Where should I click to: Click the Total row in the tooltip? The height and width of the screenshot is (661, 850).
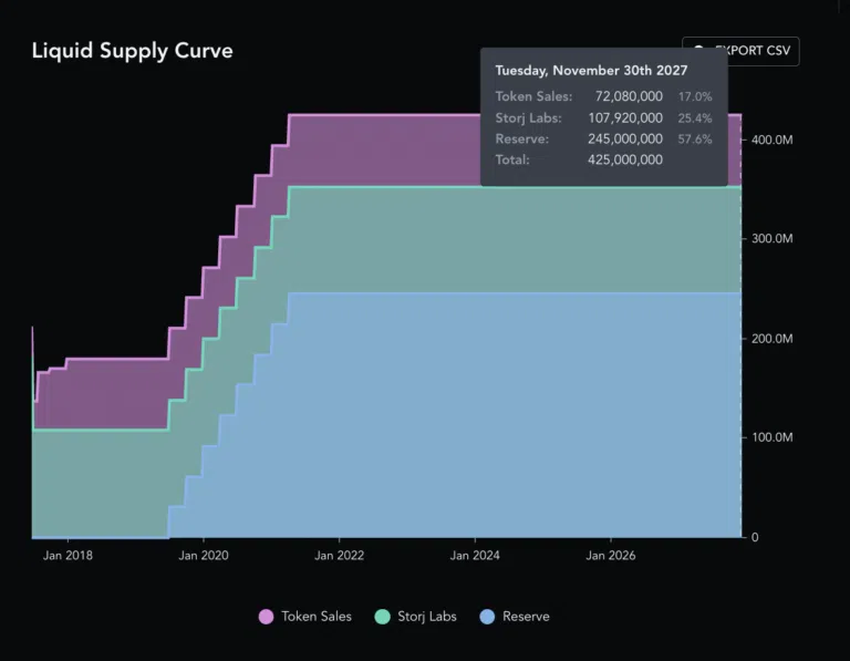coord(579,160)
